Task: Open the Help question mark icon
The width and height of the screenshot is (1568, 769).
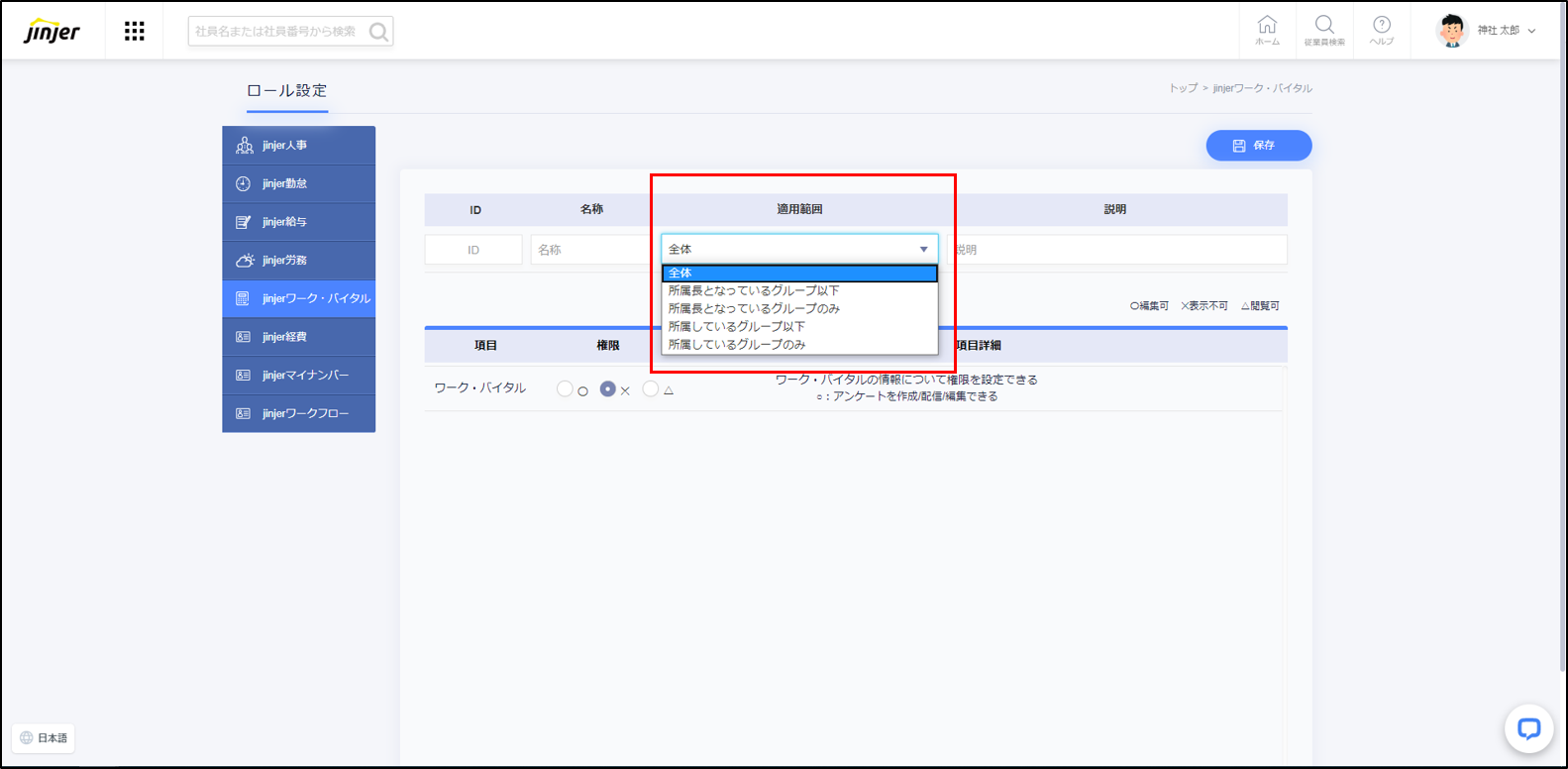Action: click(x=1382, y=29)
